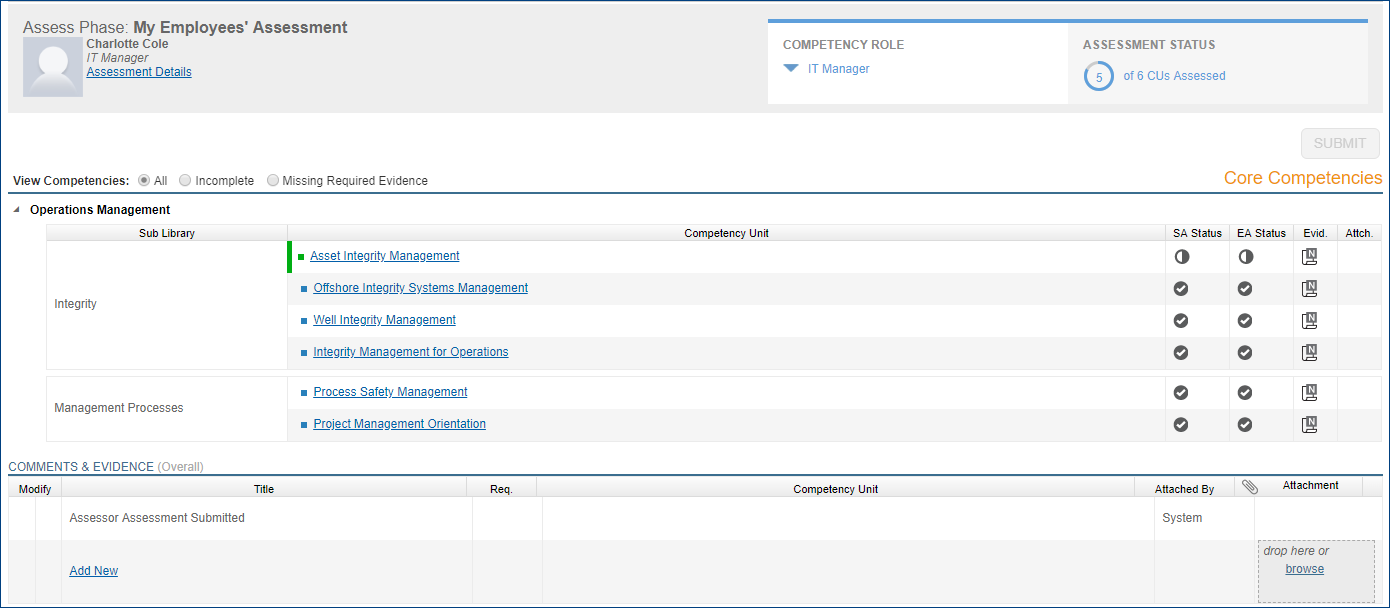Click the browse attachment link
This screenshot has width=1390, height=608.
[x=1305, y=569]
